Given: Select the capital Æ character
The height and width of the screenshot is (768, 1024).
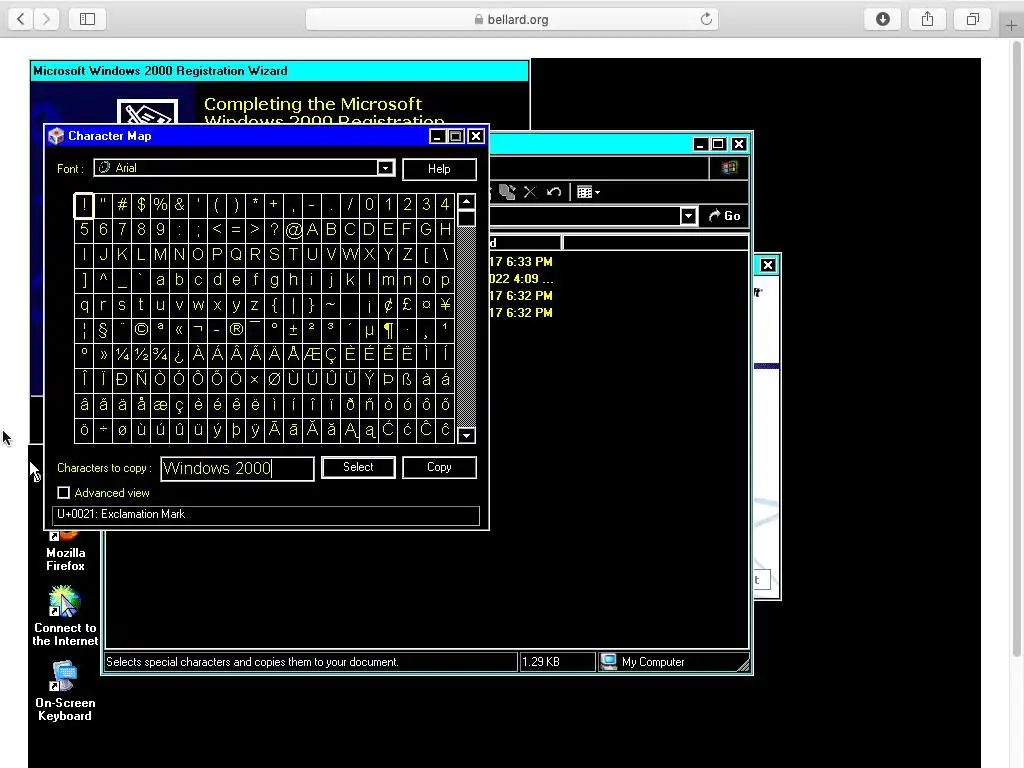Looking at the screenshot, I should [312, 355].
